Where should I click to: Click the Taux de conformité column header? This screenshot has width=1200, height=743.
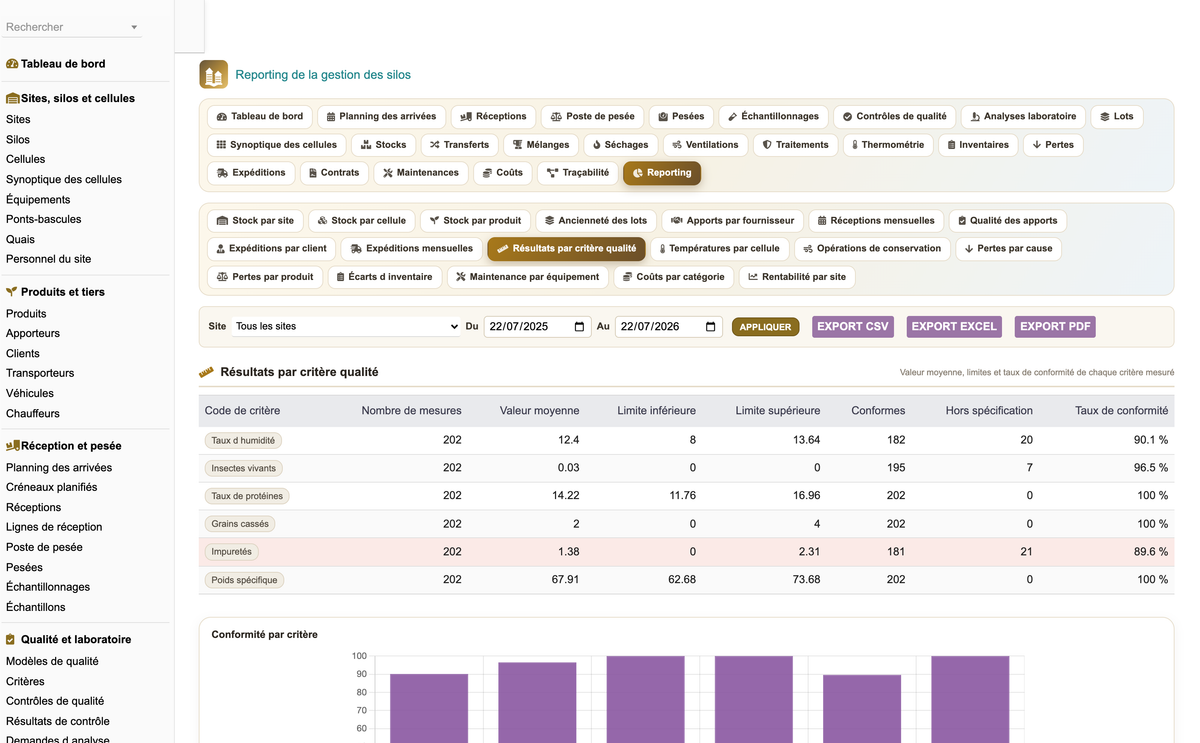point(1121,410)
